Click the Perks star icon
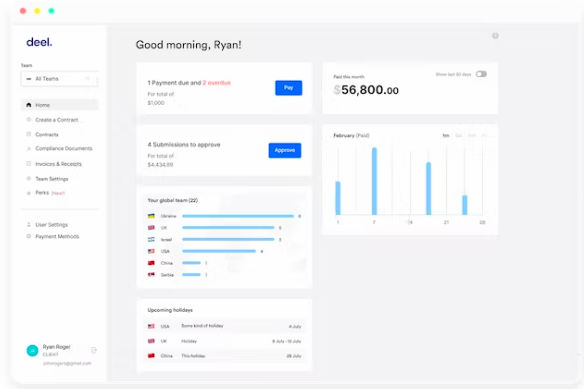 pyautogui.click(x=29, y=193)
